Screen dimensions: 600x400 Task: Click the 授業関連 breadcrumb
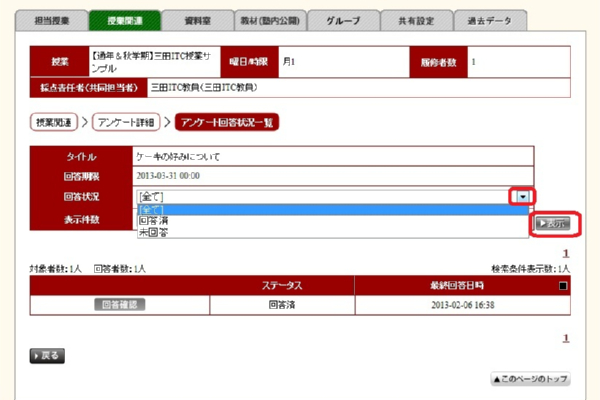coord(56,123)
